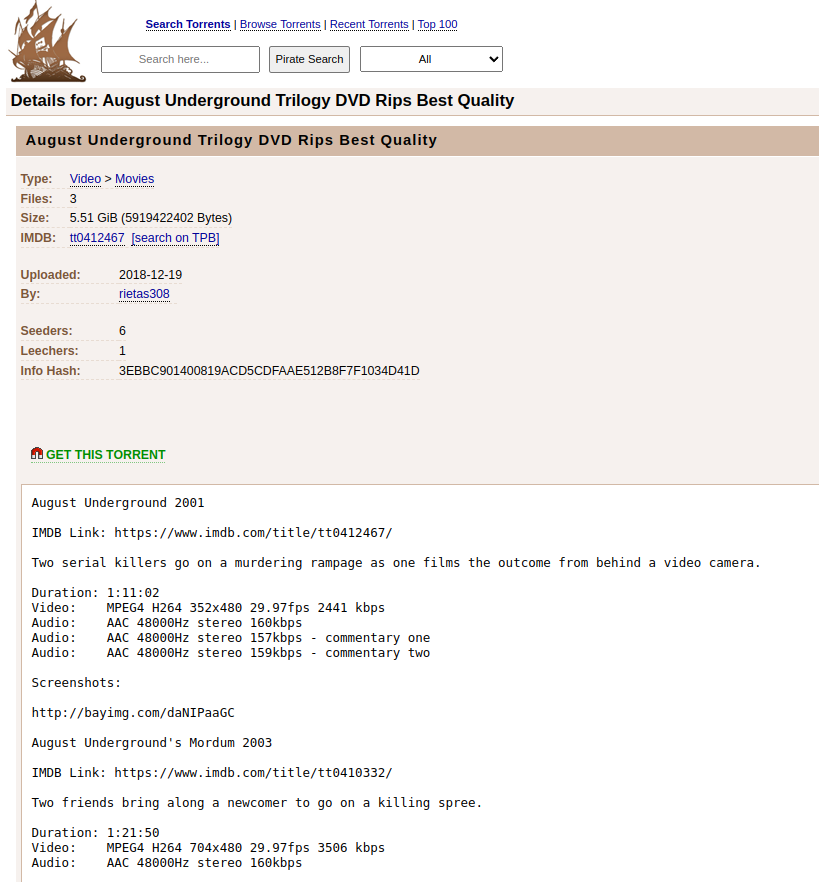Click the search on TPB link
This screenshot has height=882, width=819.
coord(176,238)
